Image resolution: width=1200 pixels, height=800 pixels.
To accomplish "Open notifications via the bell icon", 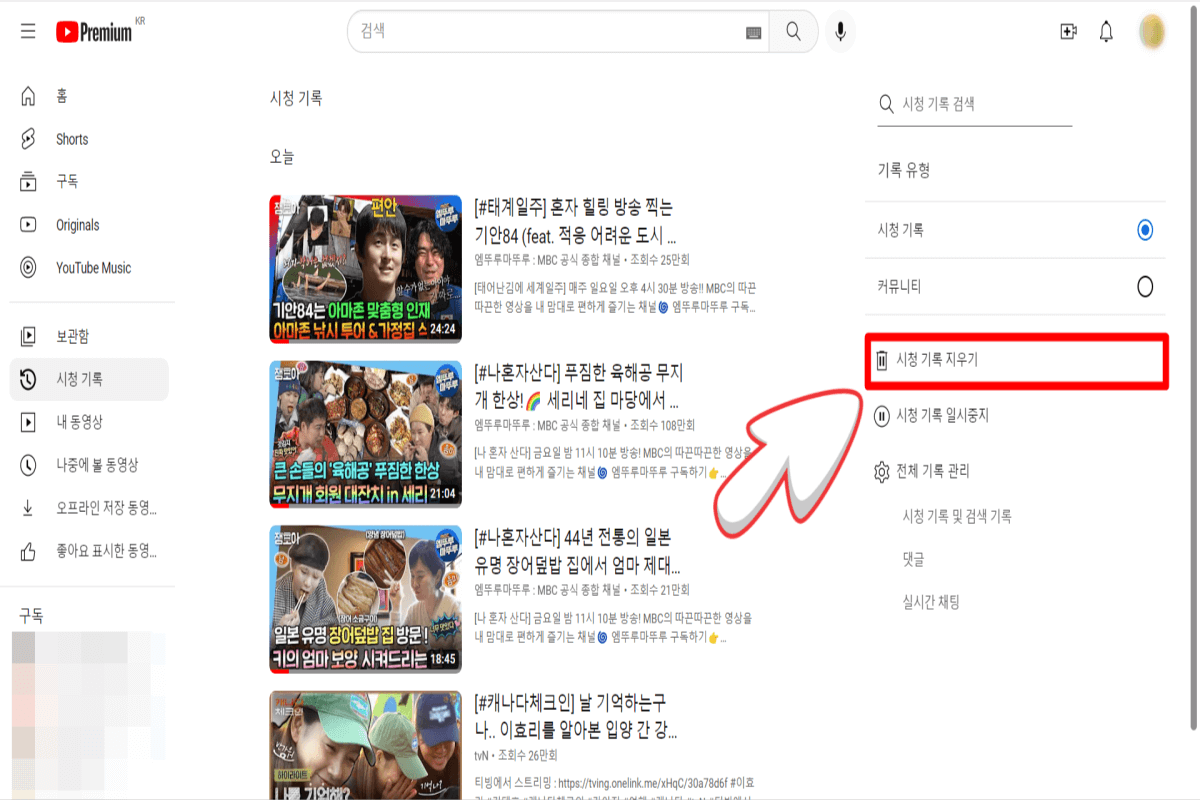I will pos(1106,31).
